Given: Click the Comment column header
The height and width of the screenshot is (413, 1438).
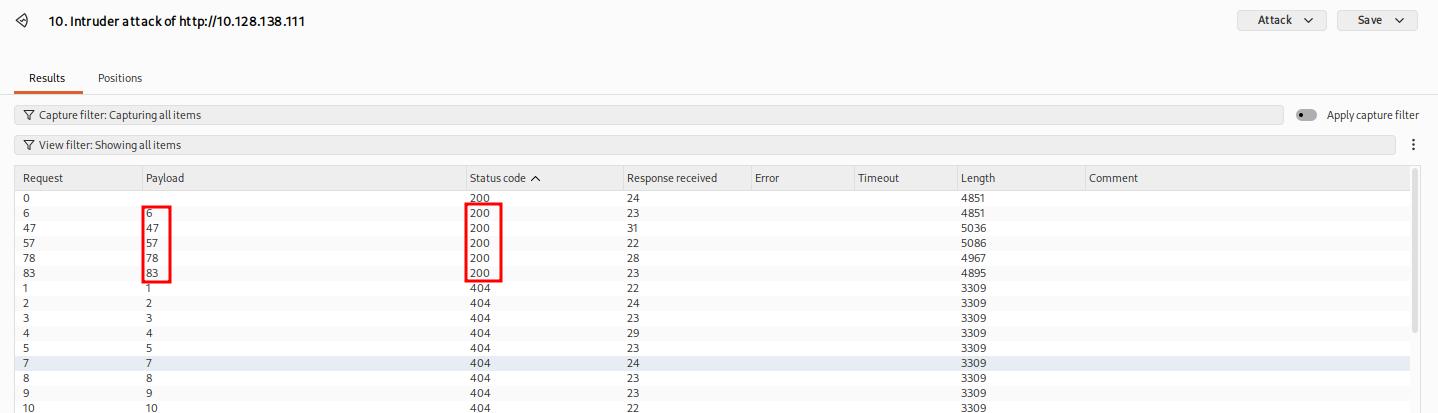Looking at the screenshot, I should [1113, 178].
